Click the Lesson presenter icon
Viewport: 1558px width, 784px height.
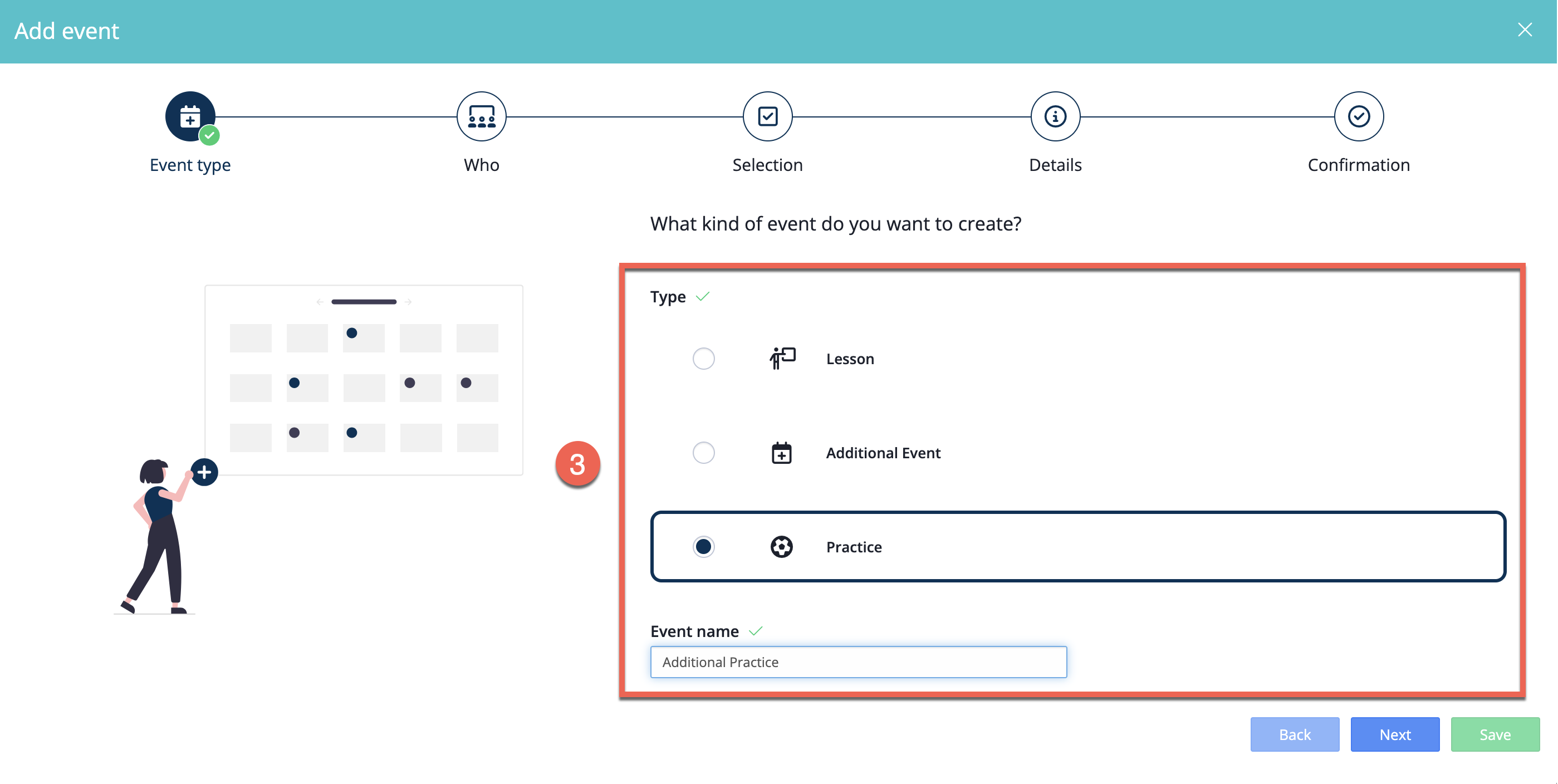(x=782, y=359)
